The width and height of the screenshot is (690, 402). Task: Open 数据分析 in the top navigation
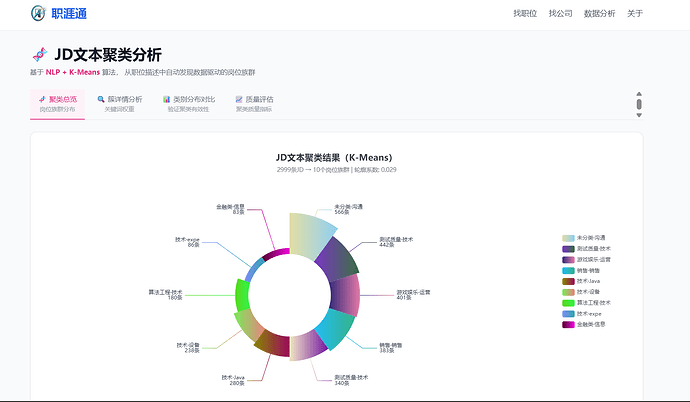pos(599,14)
